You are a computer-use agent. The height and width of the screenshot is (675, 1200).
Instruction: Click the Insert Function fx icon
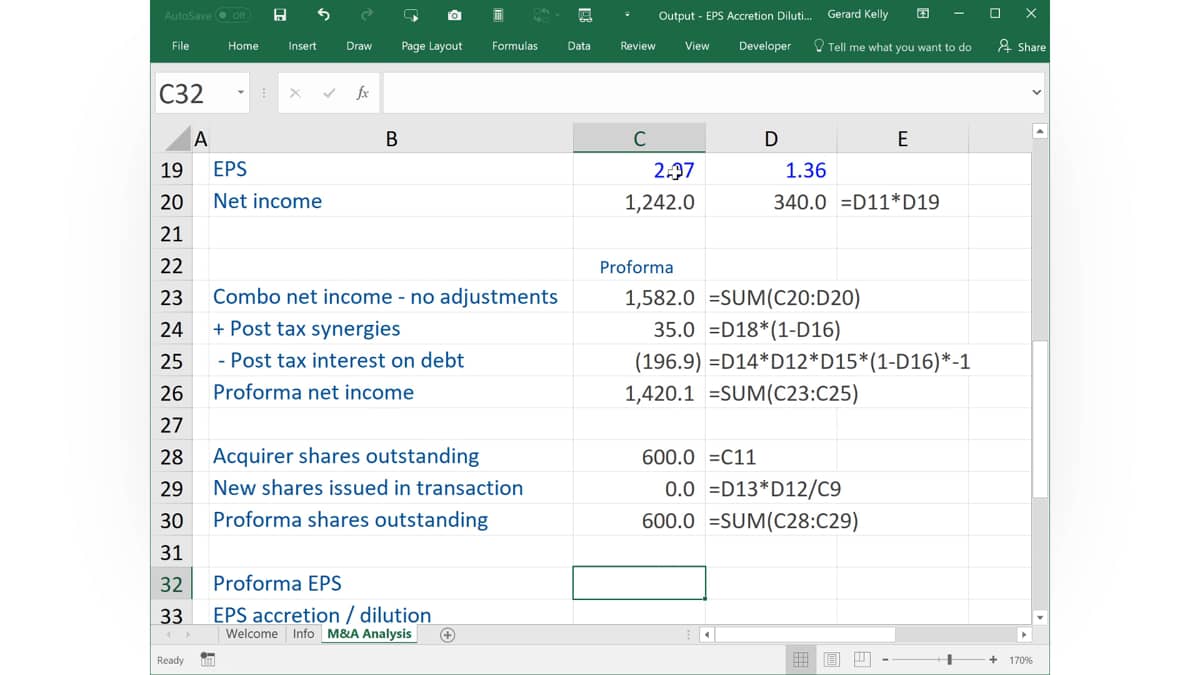(362, 93)
